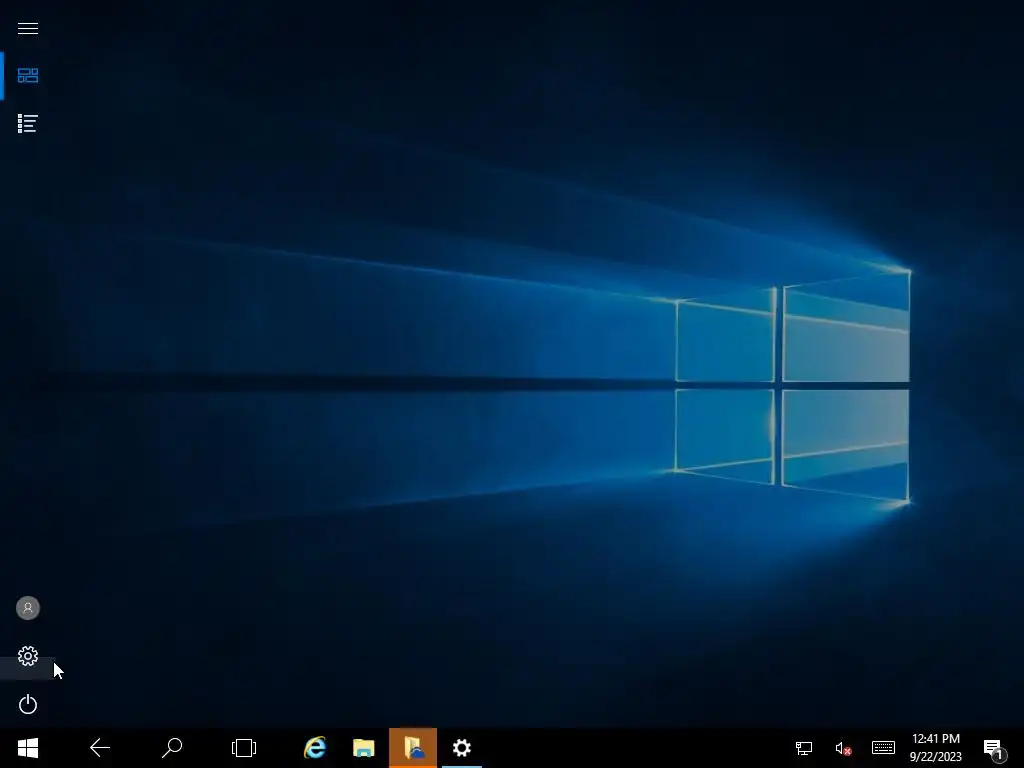Viewport: 1024px width, 768px height.
Task: Activate the highlighted orange taskbar app
Action: click(413, 748)
